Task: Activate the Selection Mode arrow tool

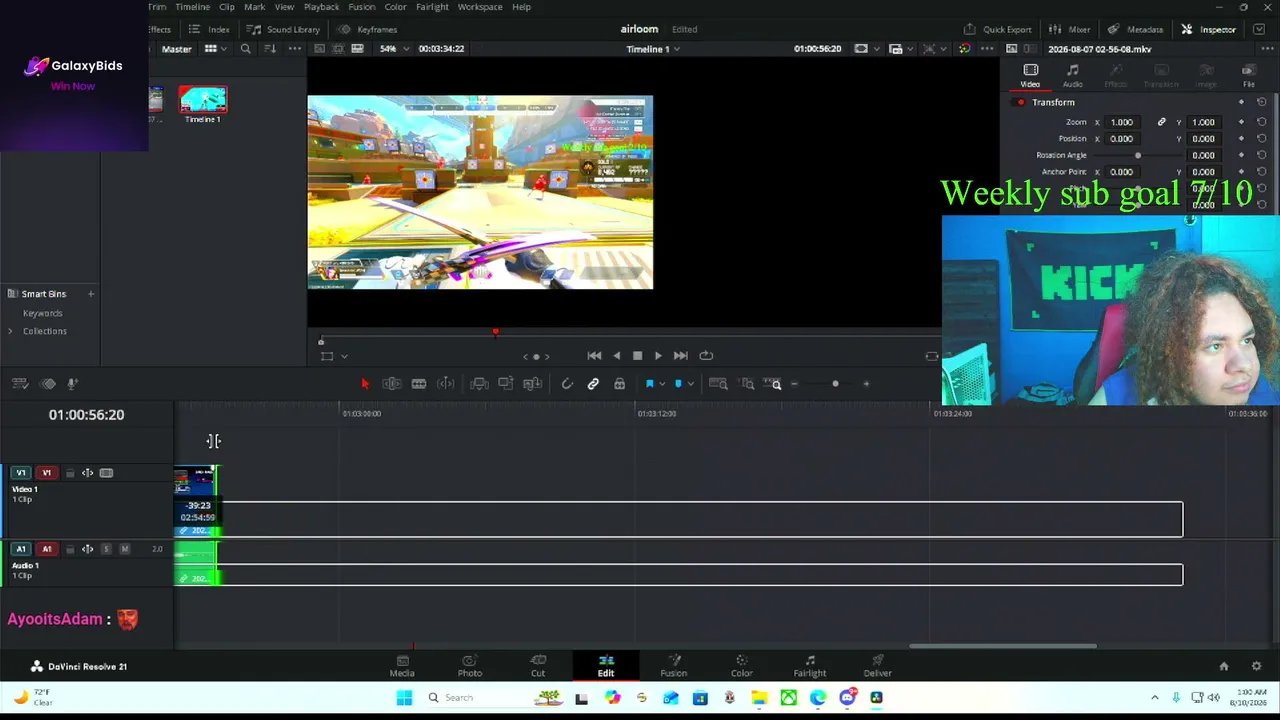Action: coord(365,384)
